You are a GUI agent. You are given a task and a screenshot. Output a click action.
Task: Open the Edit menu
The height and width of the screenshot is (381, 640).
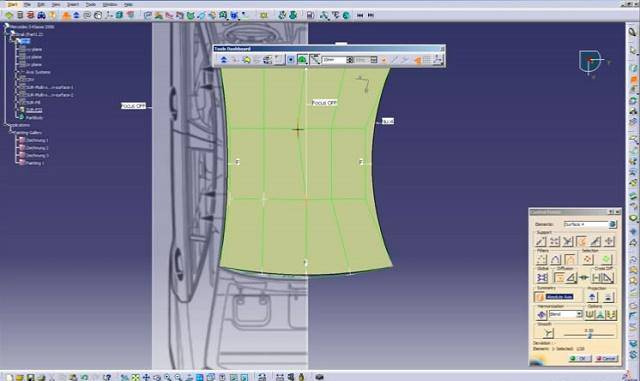41,4
